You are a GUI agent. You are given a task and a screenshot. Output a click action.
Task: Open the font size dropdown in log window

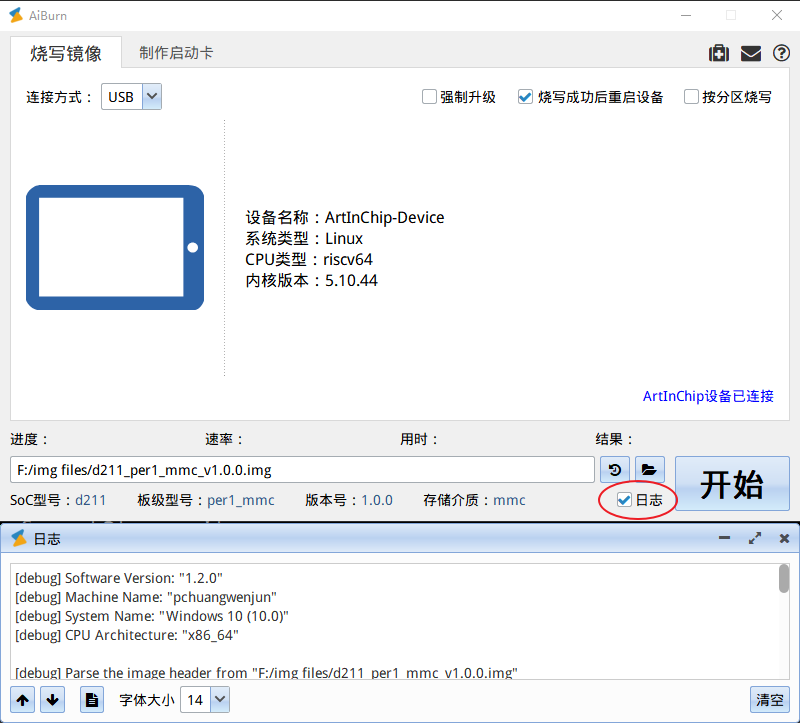tap(221, 700)
